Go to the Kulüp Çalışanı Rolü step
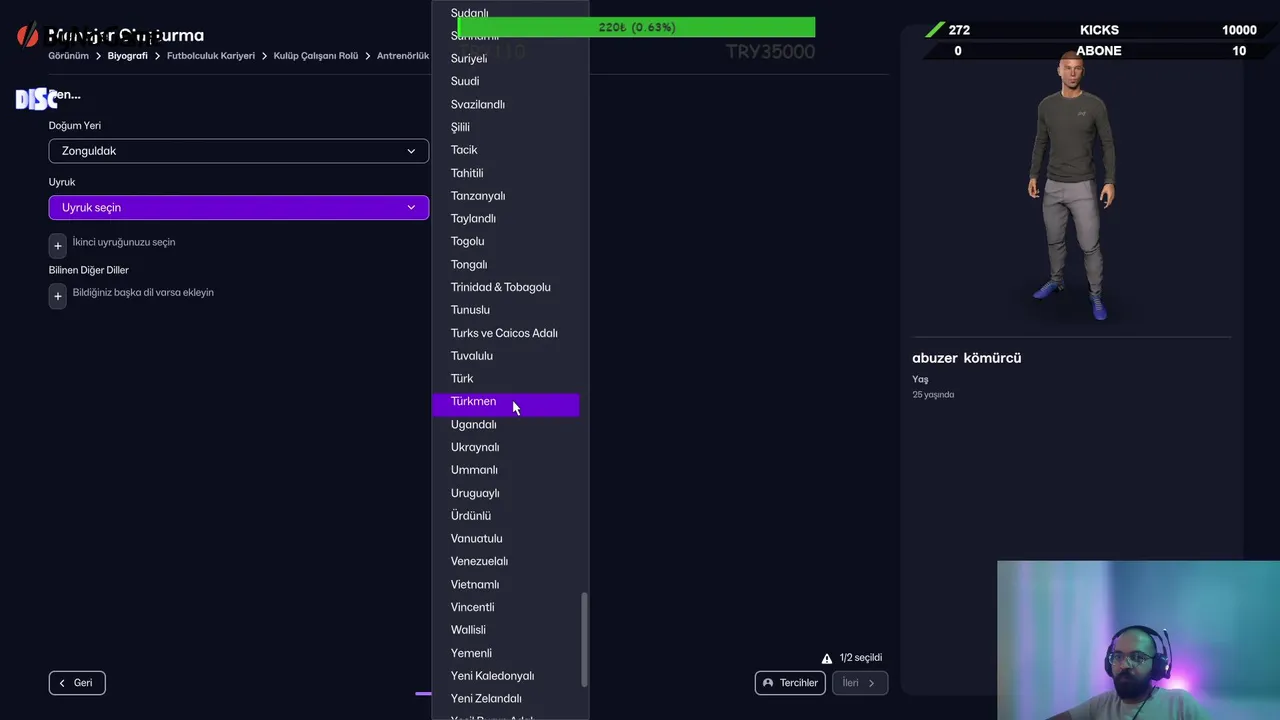Screen dimensions: 1280x720 coord(316,56)
